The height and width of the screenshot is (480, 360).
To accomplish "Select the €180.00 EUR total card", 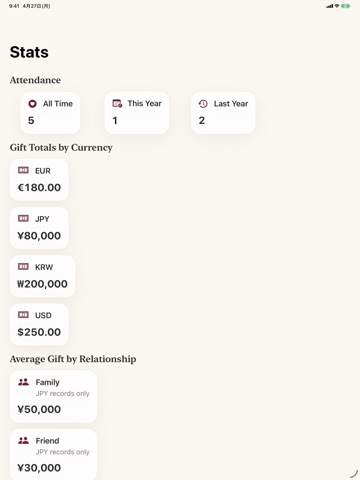I will (39, 180).
